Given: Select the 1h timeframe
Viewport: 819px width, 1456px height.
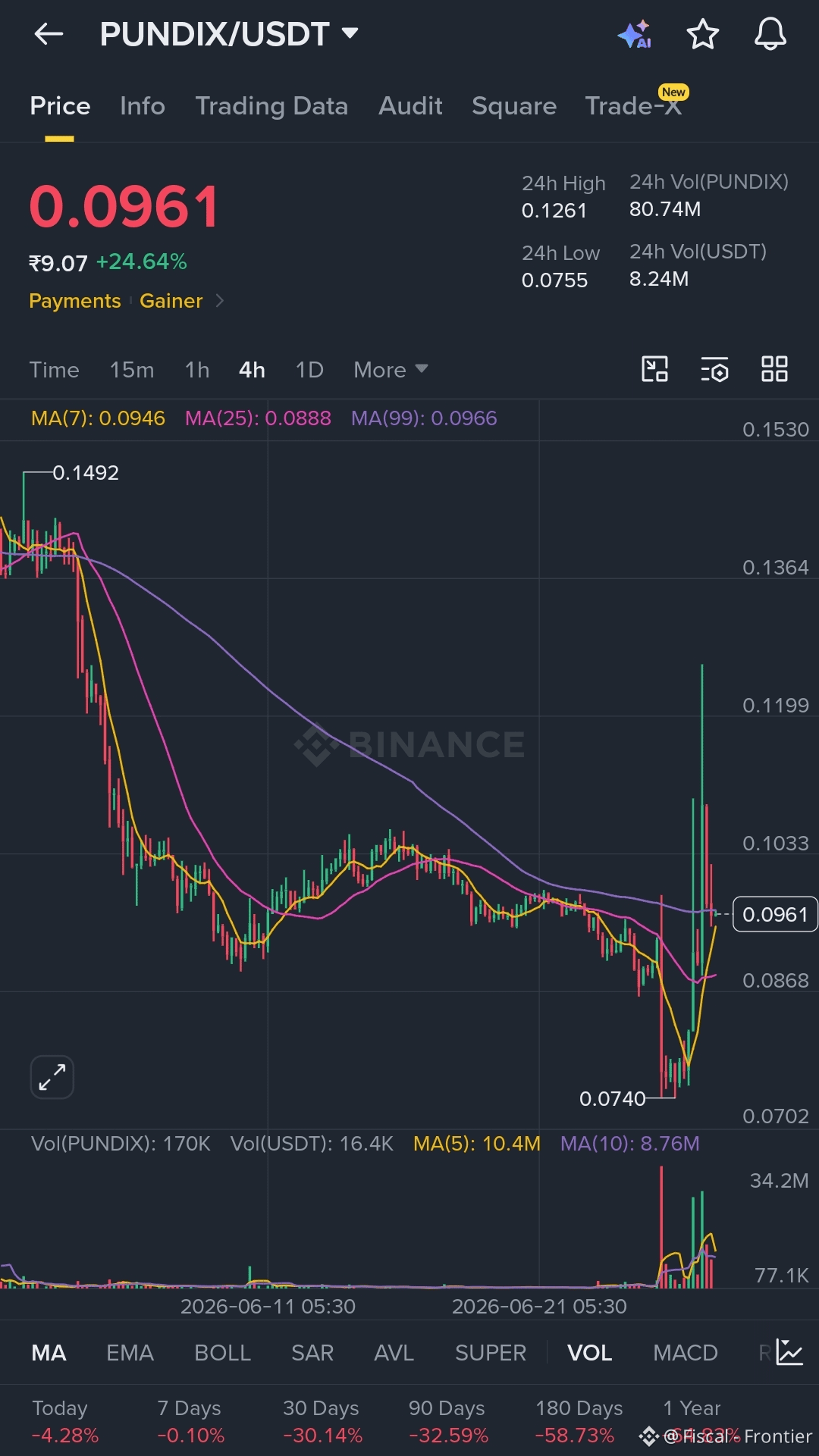Looking at the screenshot, I should coord(197,370).
